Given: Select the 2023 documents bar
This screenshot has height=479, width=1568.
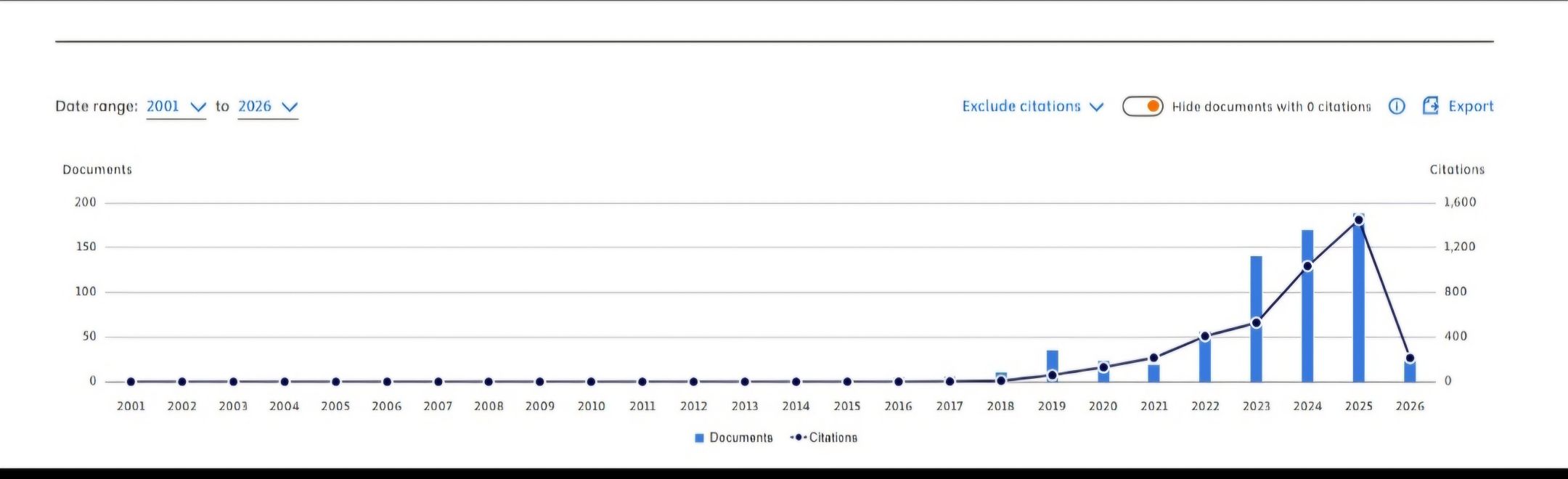Looking at the screenshot, I should (x=1256, y=290).
